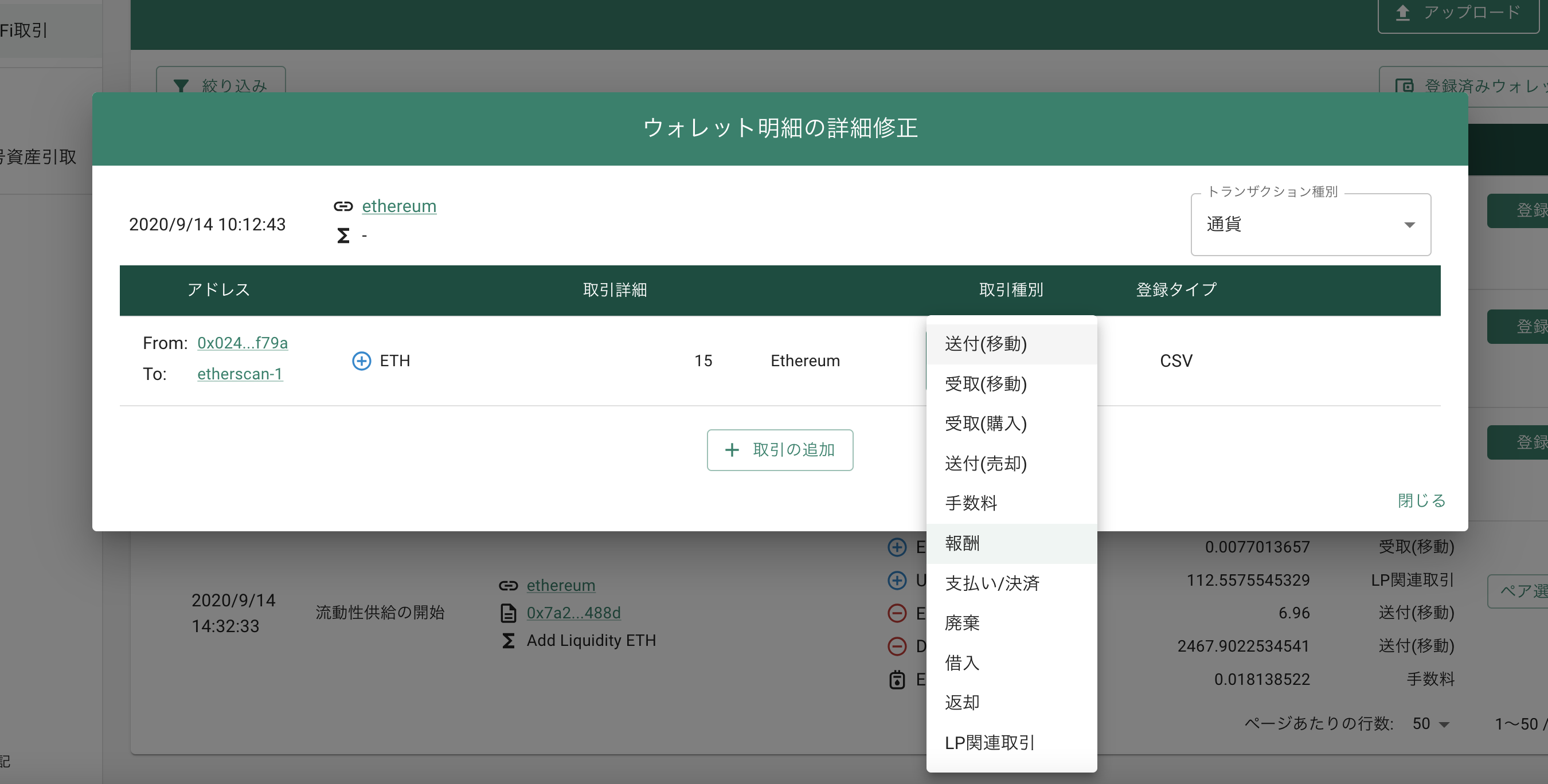The image size is (1548, 784).
Task: Close the dialog with 閉じる
Action: pyautogui.click(x=1421, y=500)
